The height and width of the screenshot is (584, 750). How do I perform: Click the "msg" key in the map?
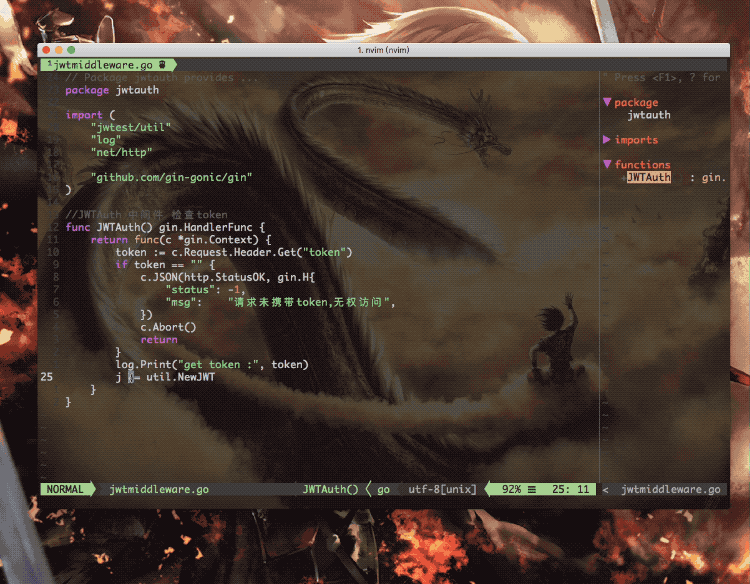pos(181,302)
